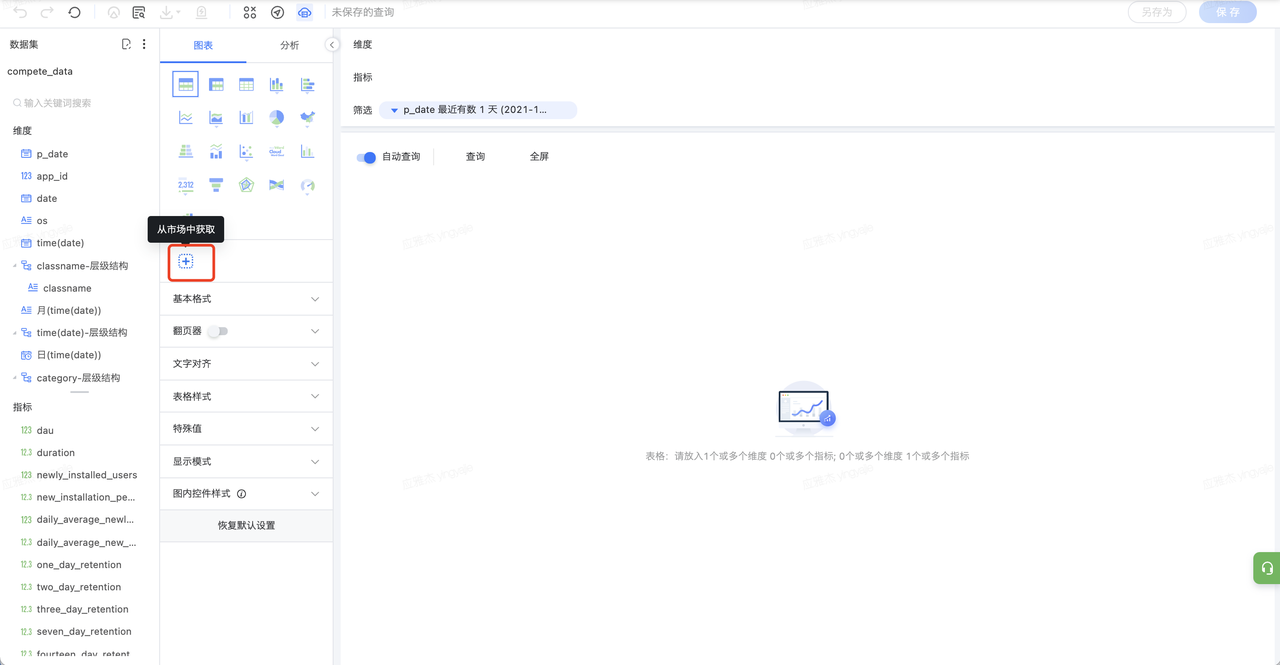Screen dimensions: 1280x665
Task: Click the 另存为 button
Action: point(1157,12)
